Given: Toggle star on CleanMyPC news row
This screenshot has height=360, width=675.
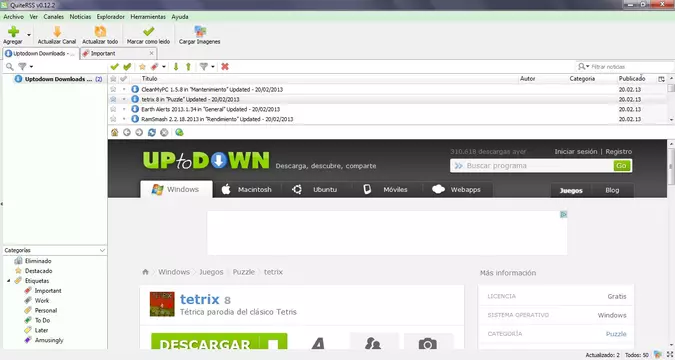Looking at the screenshot, I should point(113,89).
